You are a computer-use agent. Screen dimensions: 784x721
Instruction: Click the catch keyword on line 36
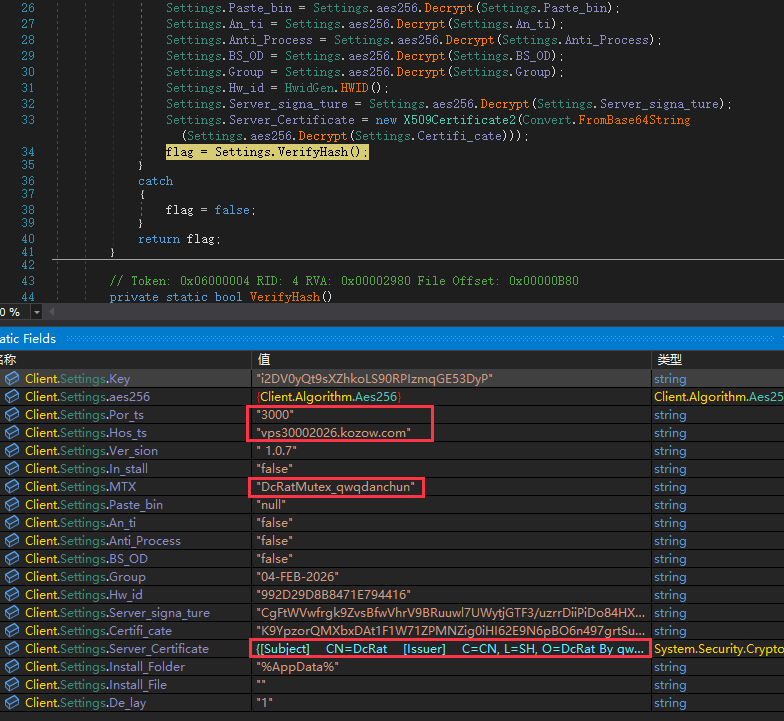coord(156,181)
